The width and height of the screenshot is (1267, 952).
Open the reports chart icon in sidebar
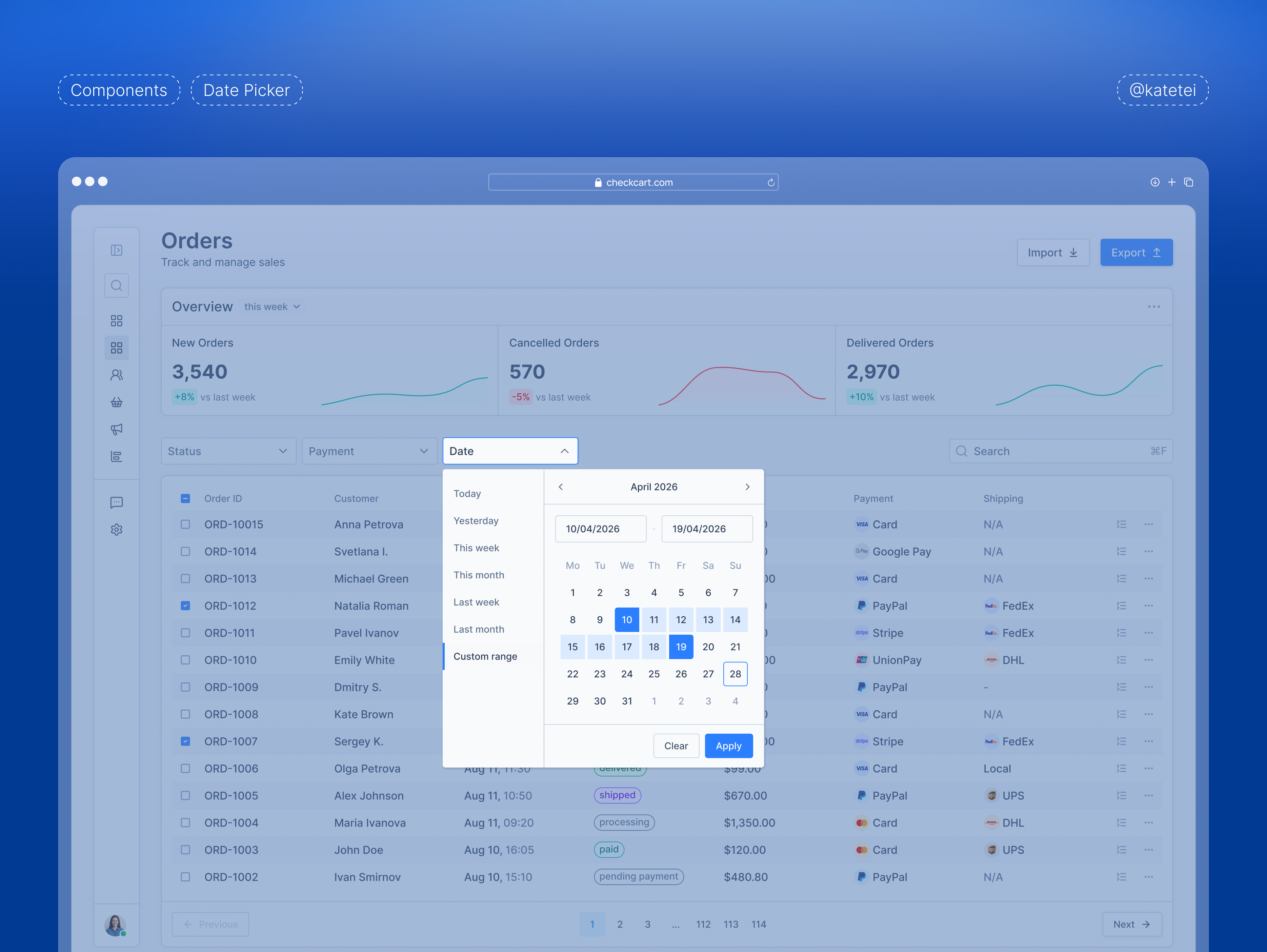point(116,457)
